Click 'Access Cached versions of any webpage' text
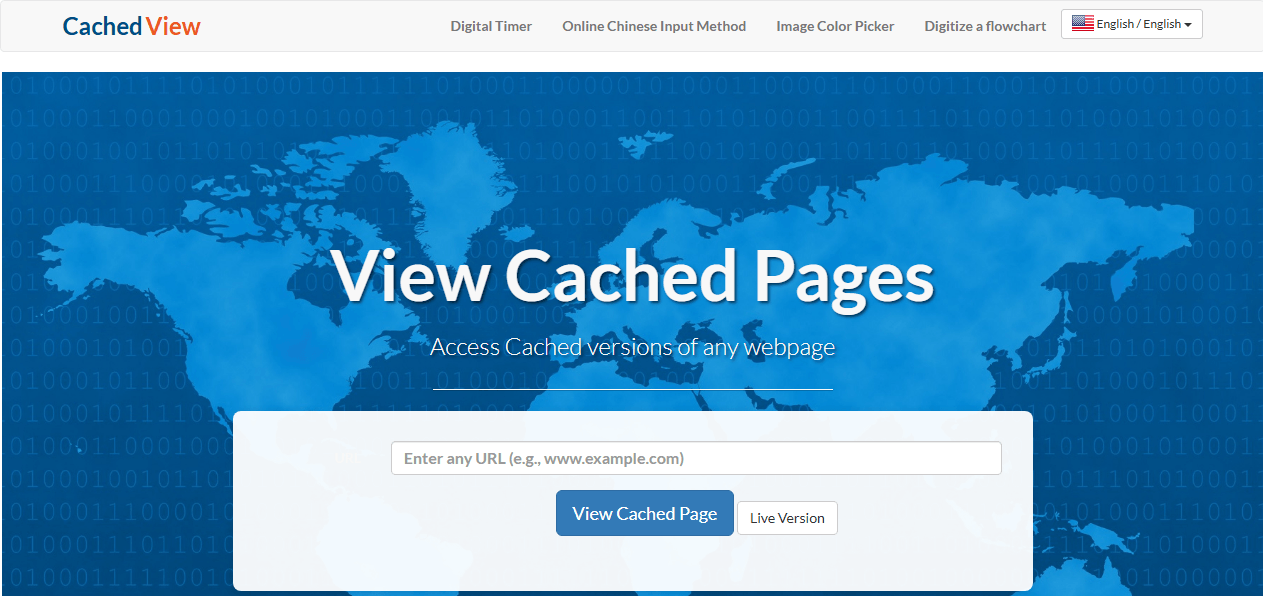The image size is (1263, 596). pos(632,347)
